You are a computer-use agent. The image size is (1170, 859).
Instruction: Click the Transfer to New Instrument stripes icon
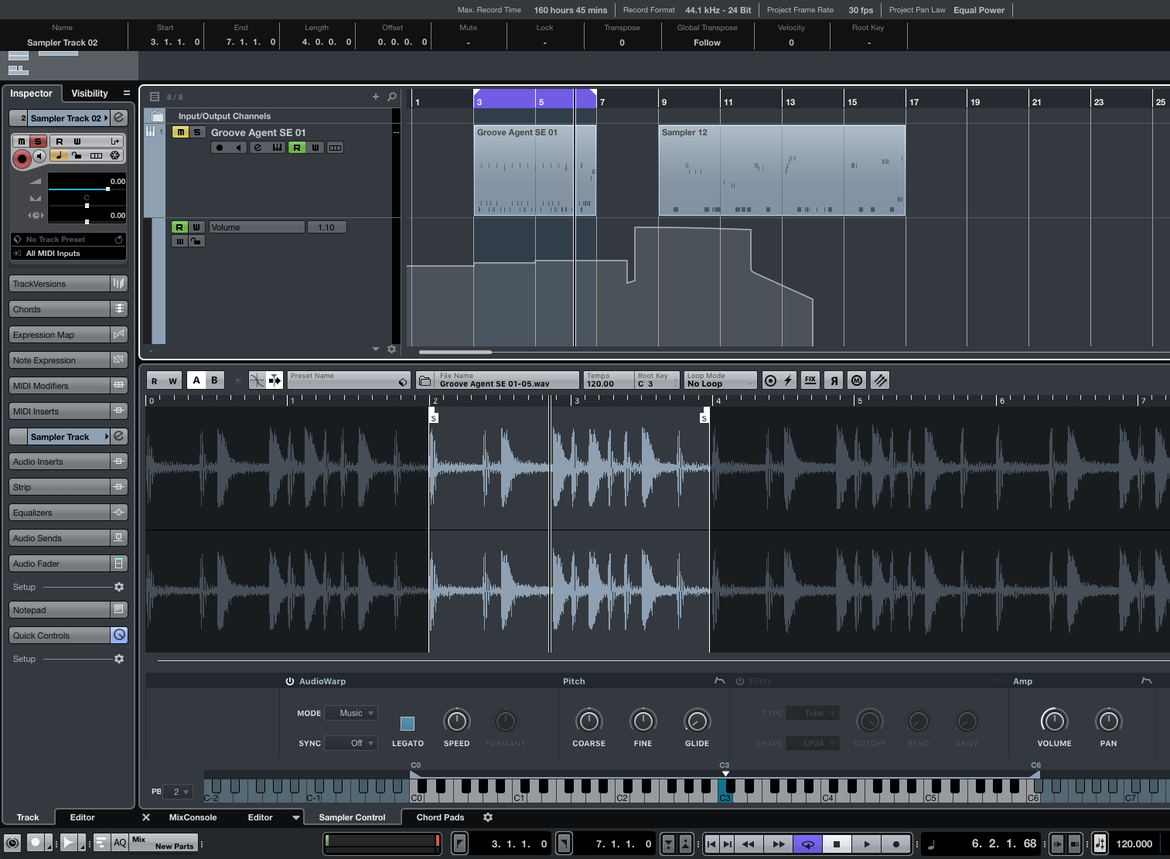coord(880,381)
